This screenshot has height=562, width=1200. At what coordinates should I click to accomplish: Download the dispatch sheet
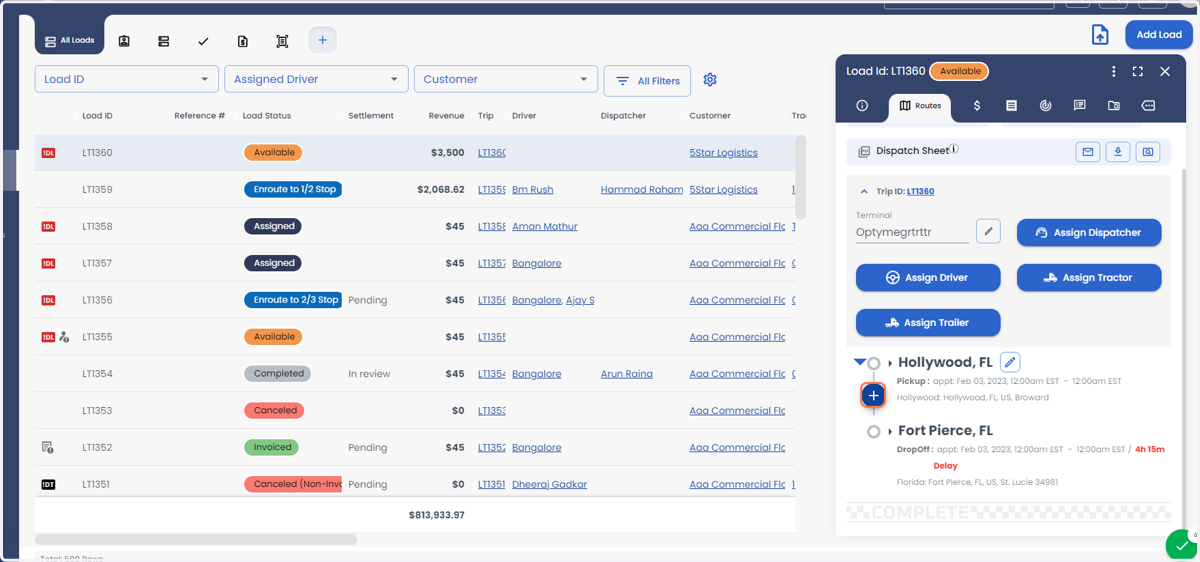1118,152
